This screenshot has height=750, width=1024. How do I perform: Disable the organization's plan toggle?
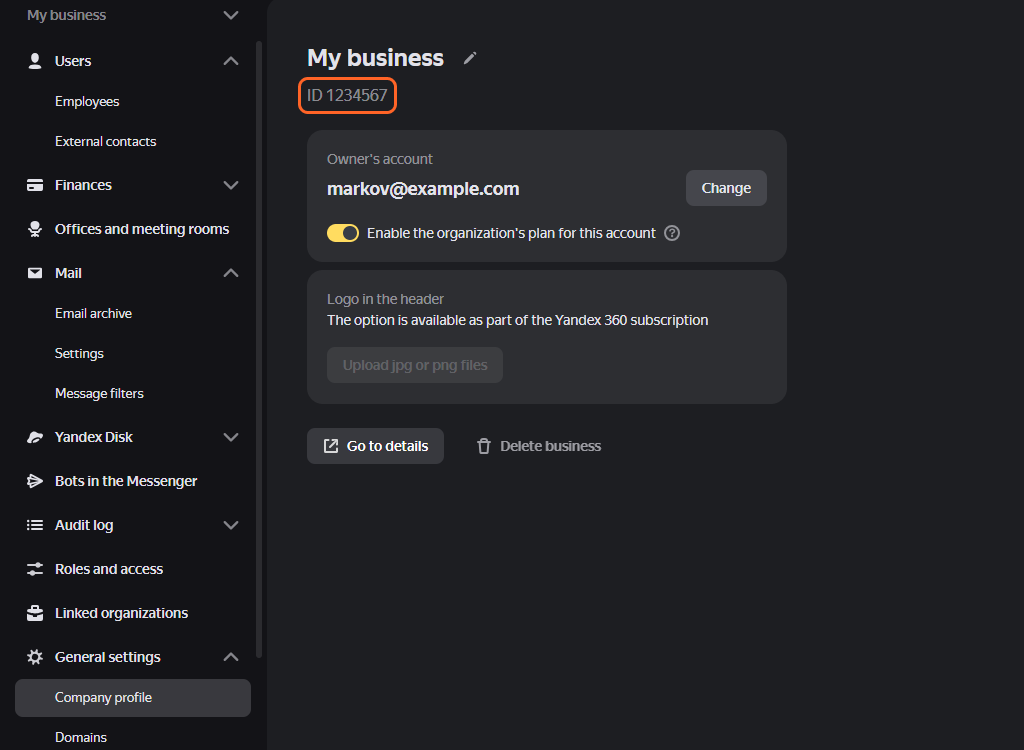pos(343,233)
